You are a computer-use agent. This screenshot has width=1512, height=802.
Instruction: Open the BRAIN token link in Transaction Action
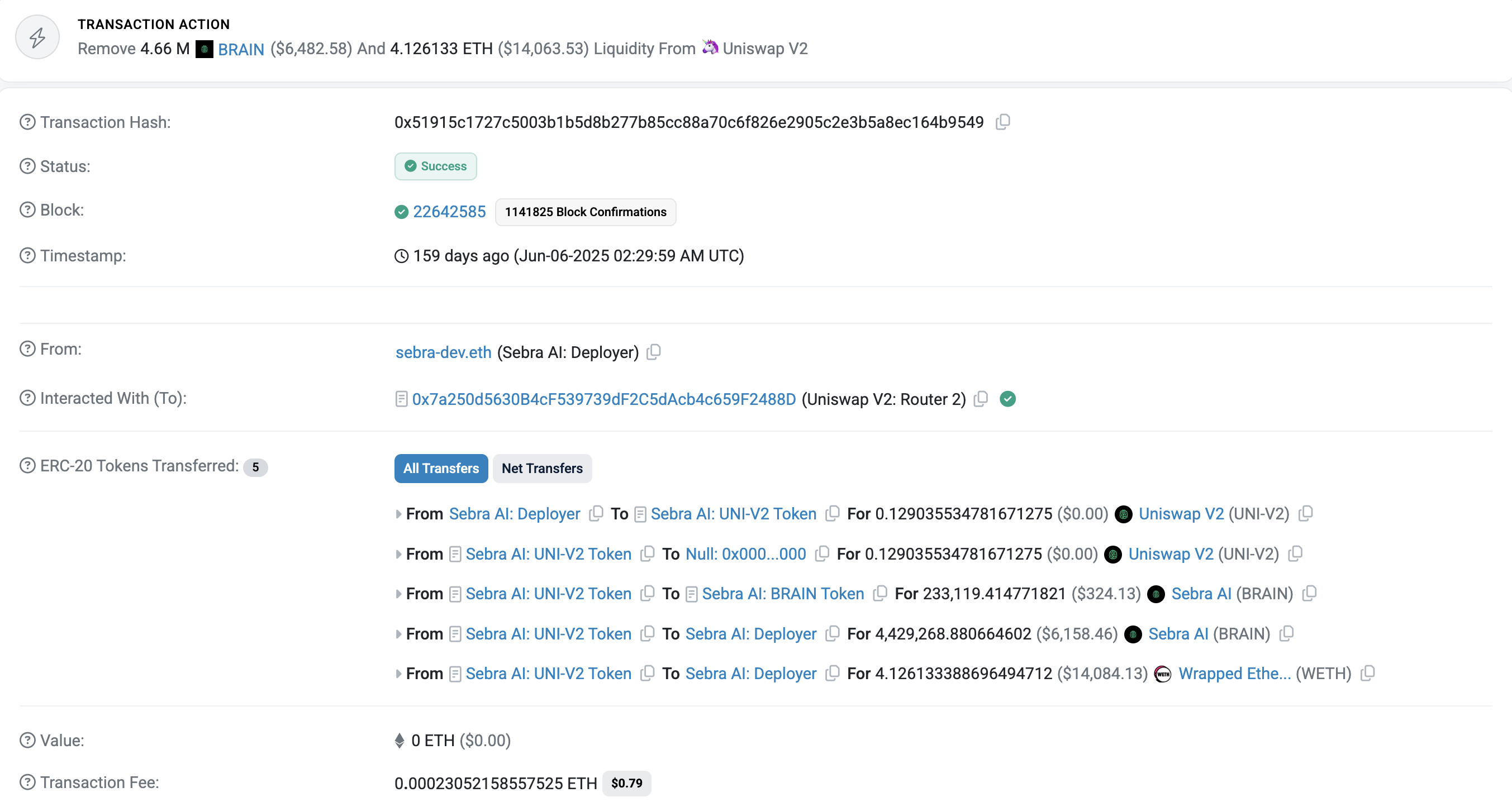[x=241, y=49]
